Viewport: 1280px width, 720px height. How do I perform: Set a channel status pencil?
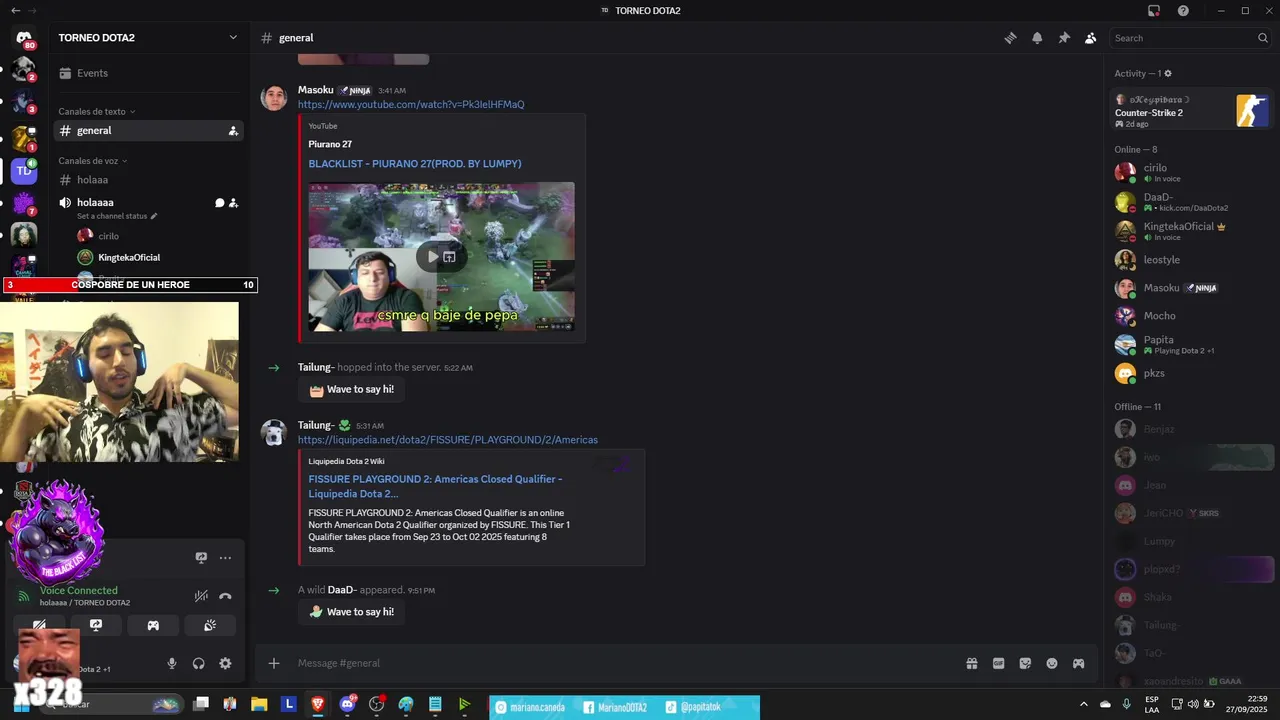coord(154,216)
